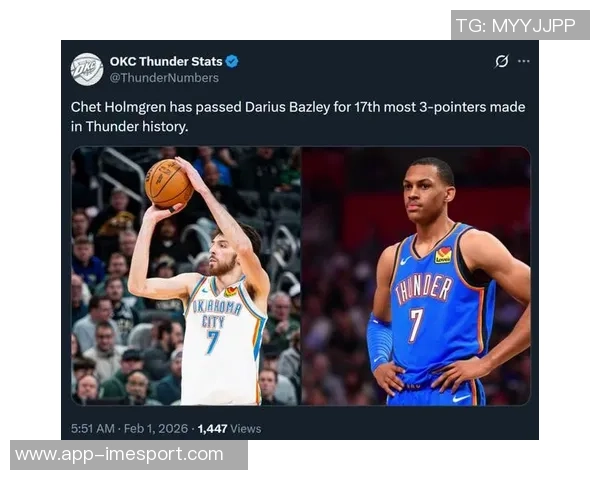Open the three-dot more options menu

(x=523, y=61)
